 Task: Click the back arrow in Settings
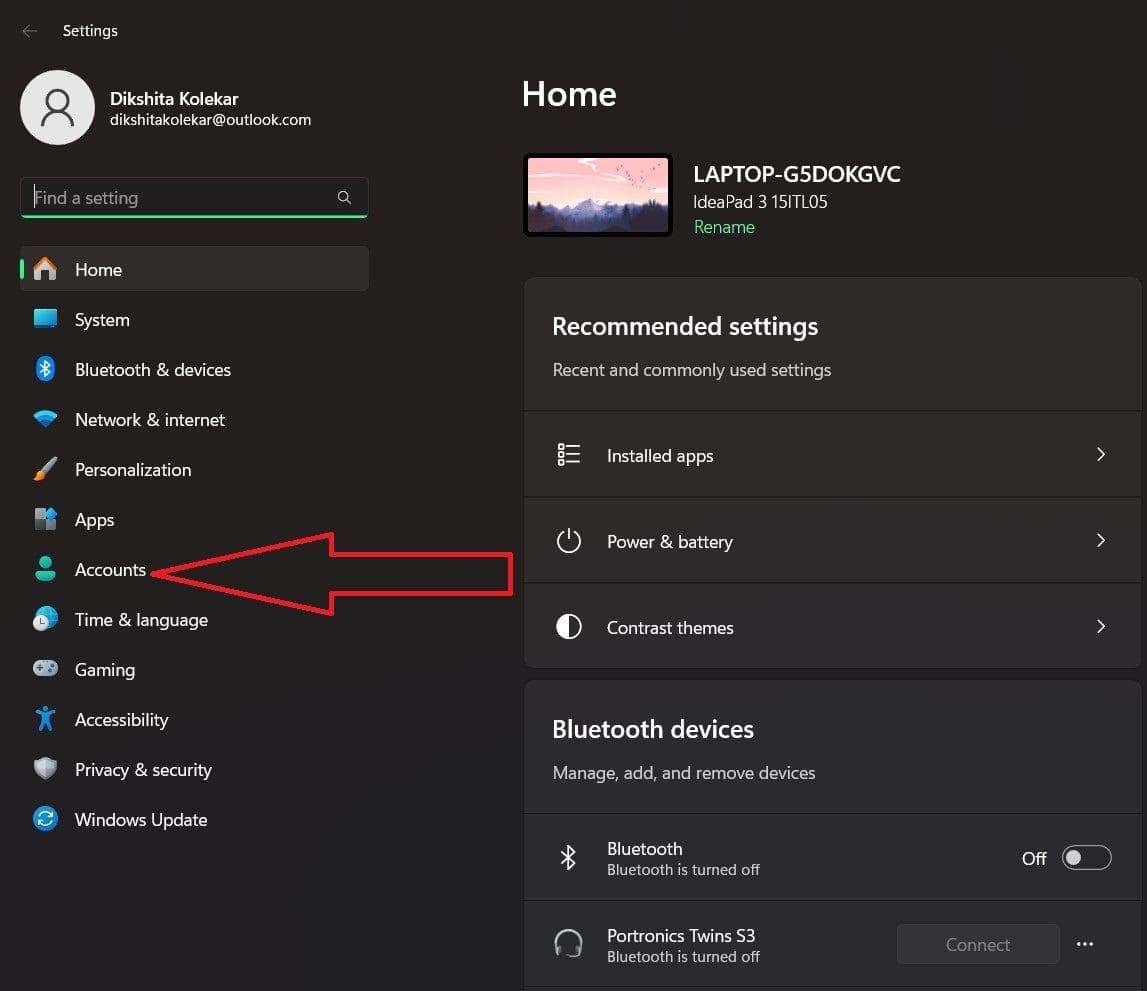[29, 31]
